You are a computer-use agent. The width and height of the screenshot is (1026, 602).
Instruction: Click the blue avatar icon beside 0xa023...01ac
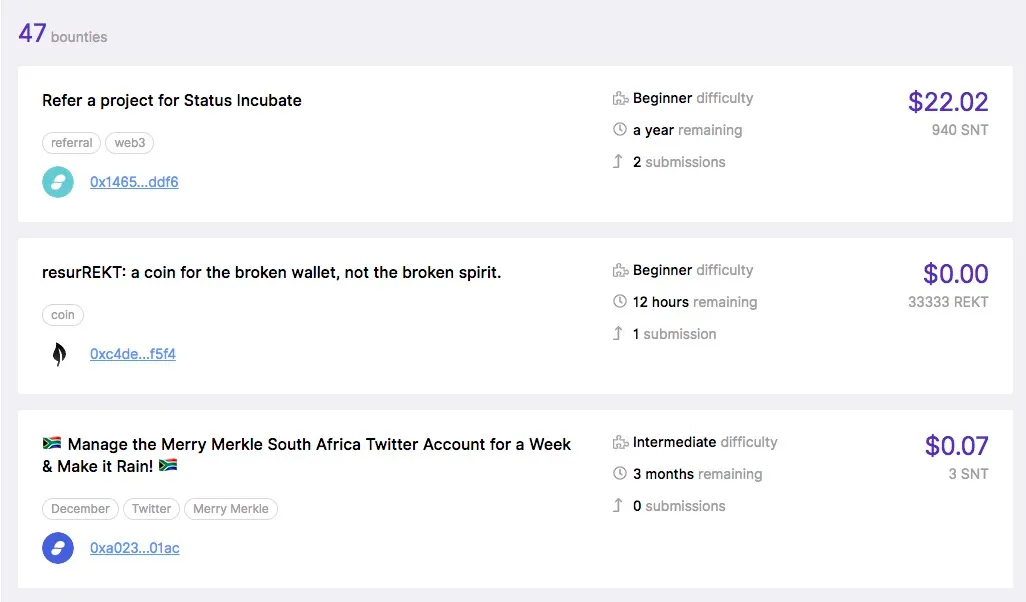[x=58, y=548]
